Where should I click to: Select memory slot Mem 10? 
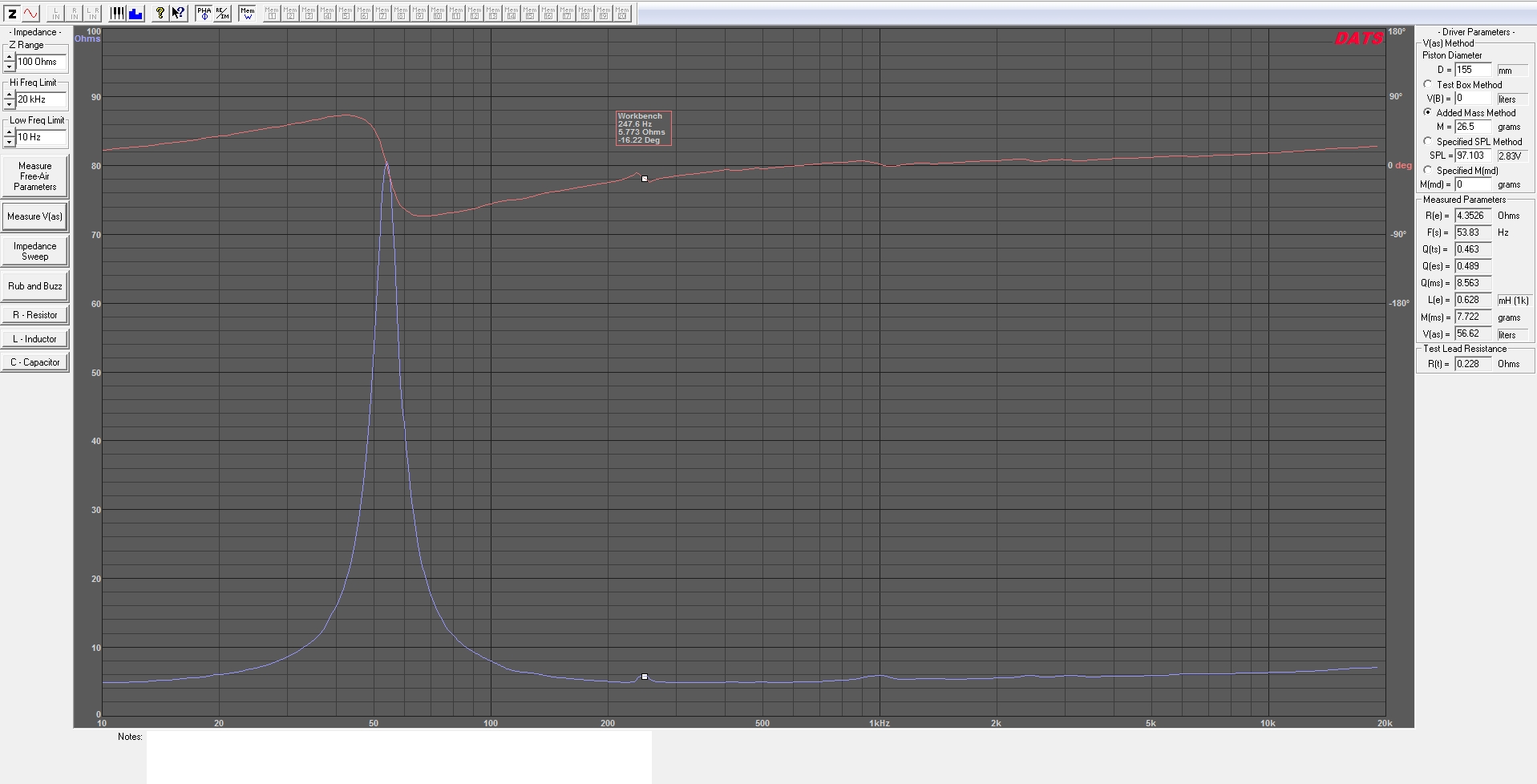[x=438, y=13]
